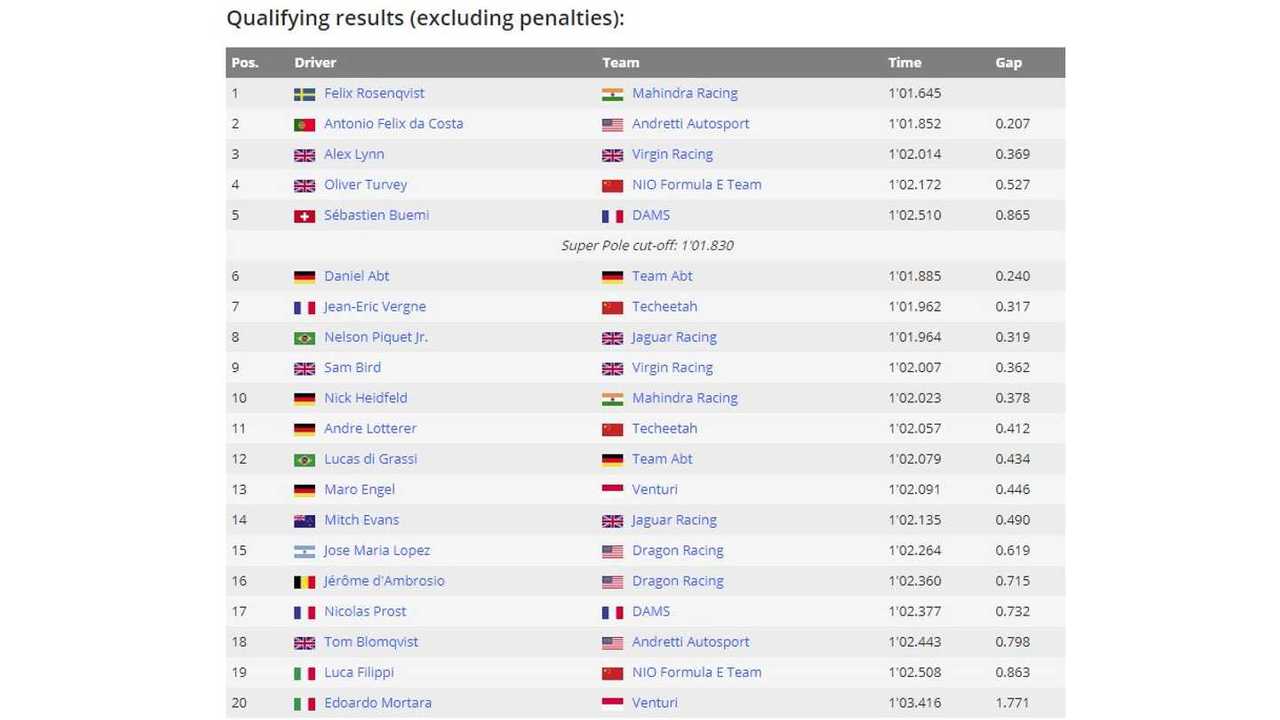Click the Time column header
This screenshot has height=720, width=1280.
pyautogui.click(x=904, y=62)
